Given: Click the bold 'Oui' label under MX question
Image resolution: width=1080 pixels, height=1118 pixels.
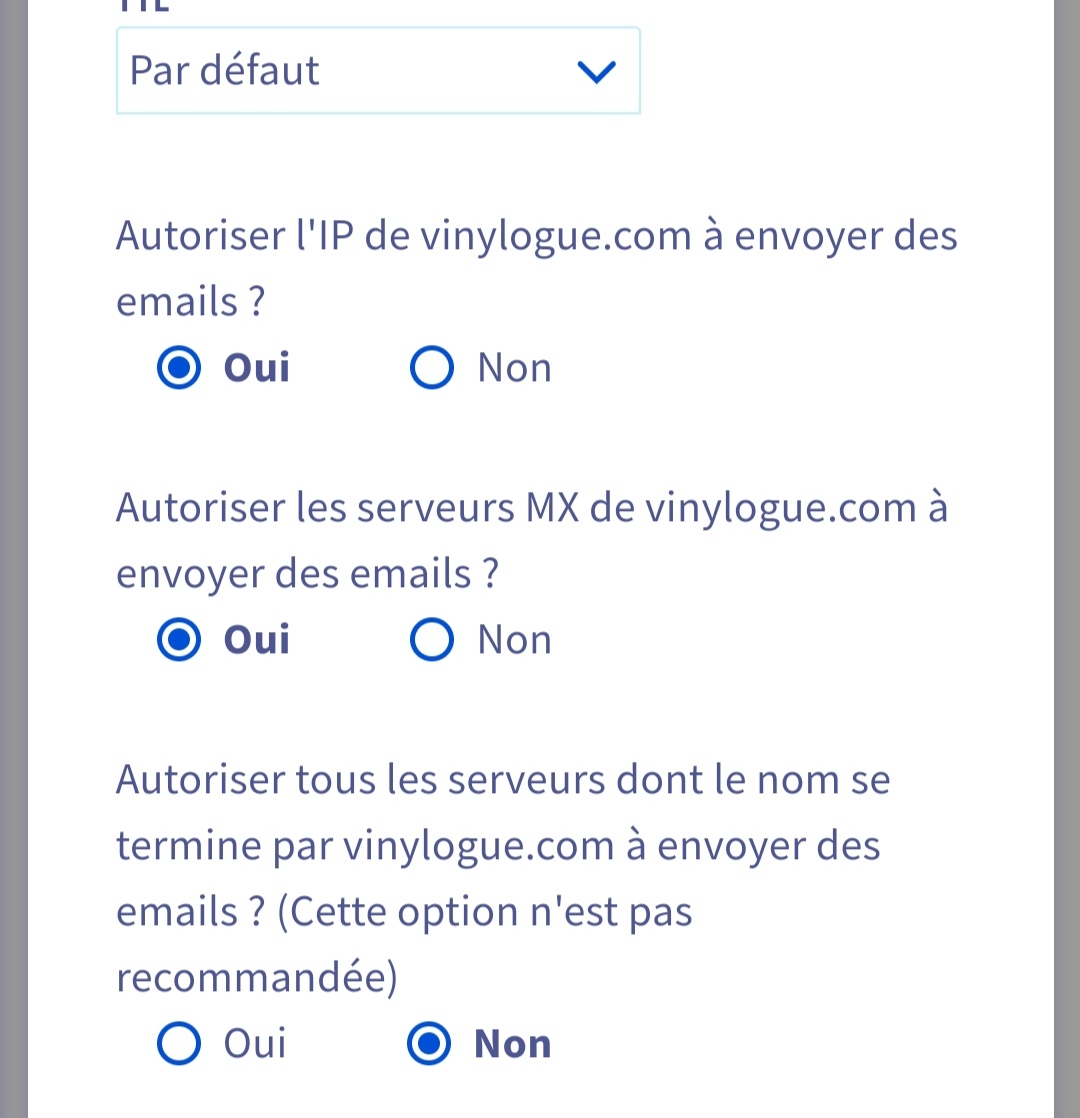Looking at the screenshot, I should pyautogui.click(x=257, y=640).
